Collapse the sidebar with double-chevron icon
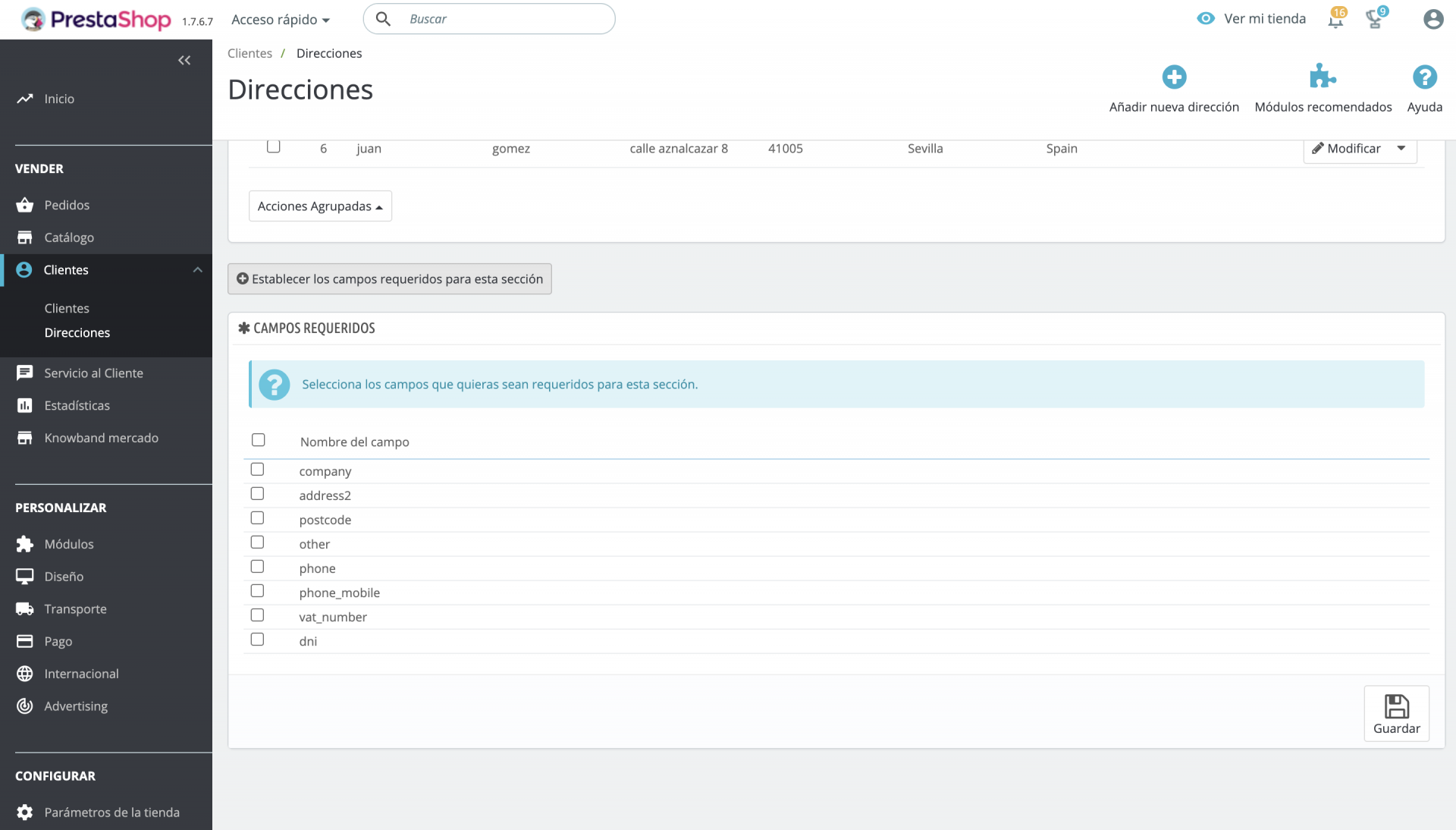The width and height of the screenshot is (1456, 830). (x=184, y=61)
